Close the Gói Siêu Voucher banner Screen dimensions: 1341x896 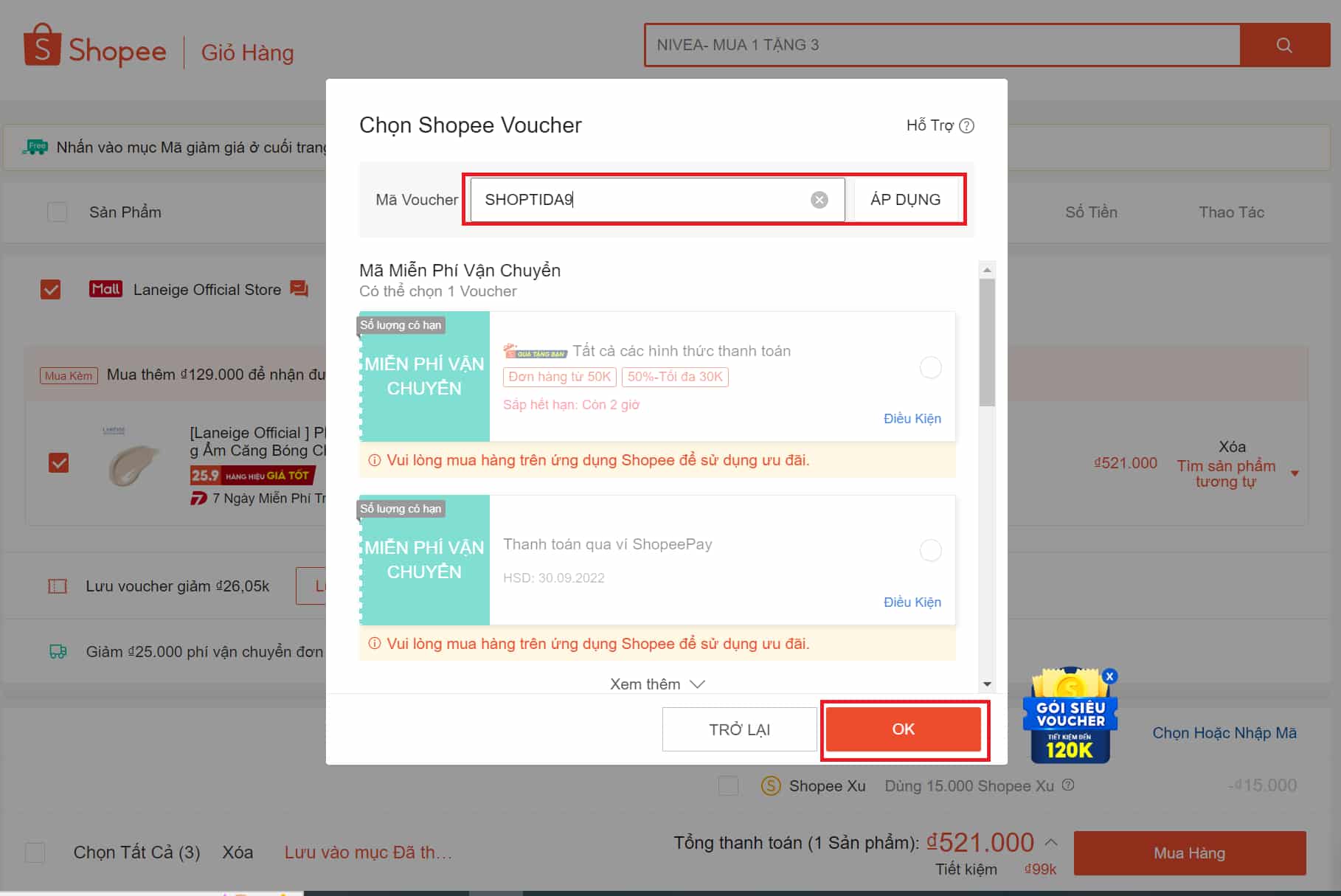coord(1109,676)
